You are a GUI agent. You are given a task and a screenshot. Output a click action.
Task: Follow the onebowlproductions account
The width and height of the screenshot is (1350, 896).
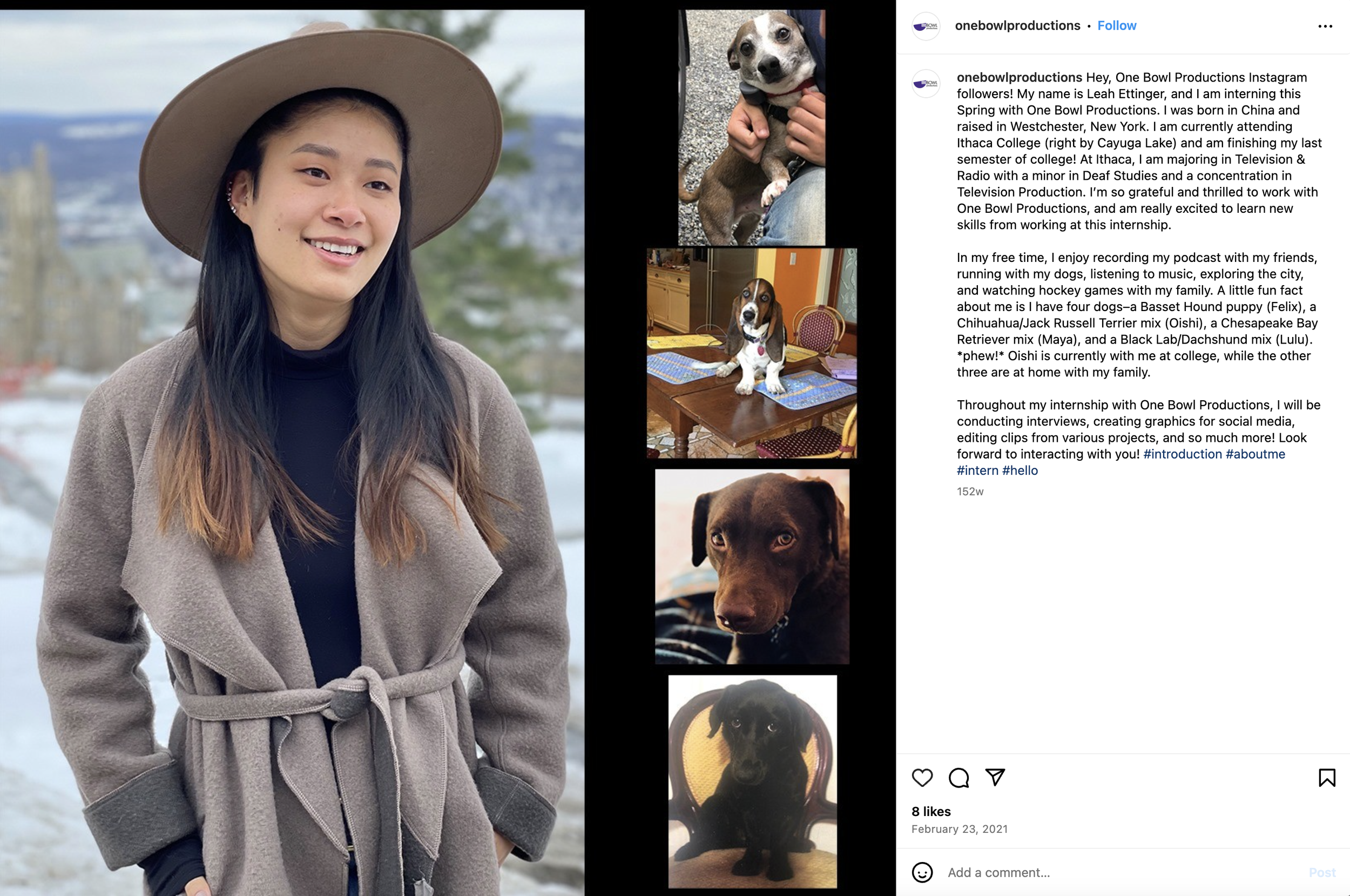[1117, 26]
